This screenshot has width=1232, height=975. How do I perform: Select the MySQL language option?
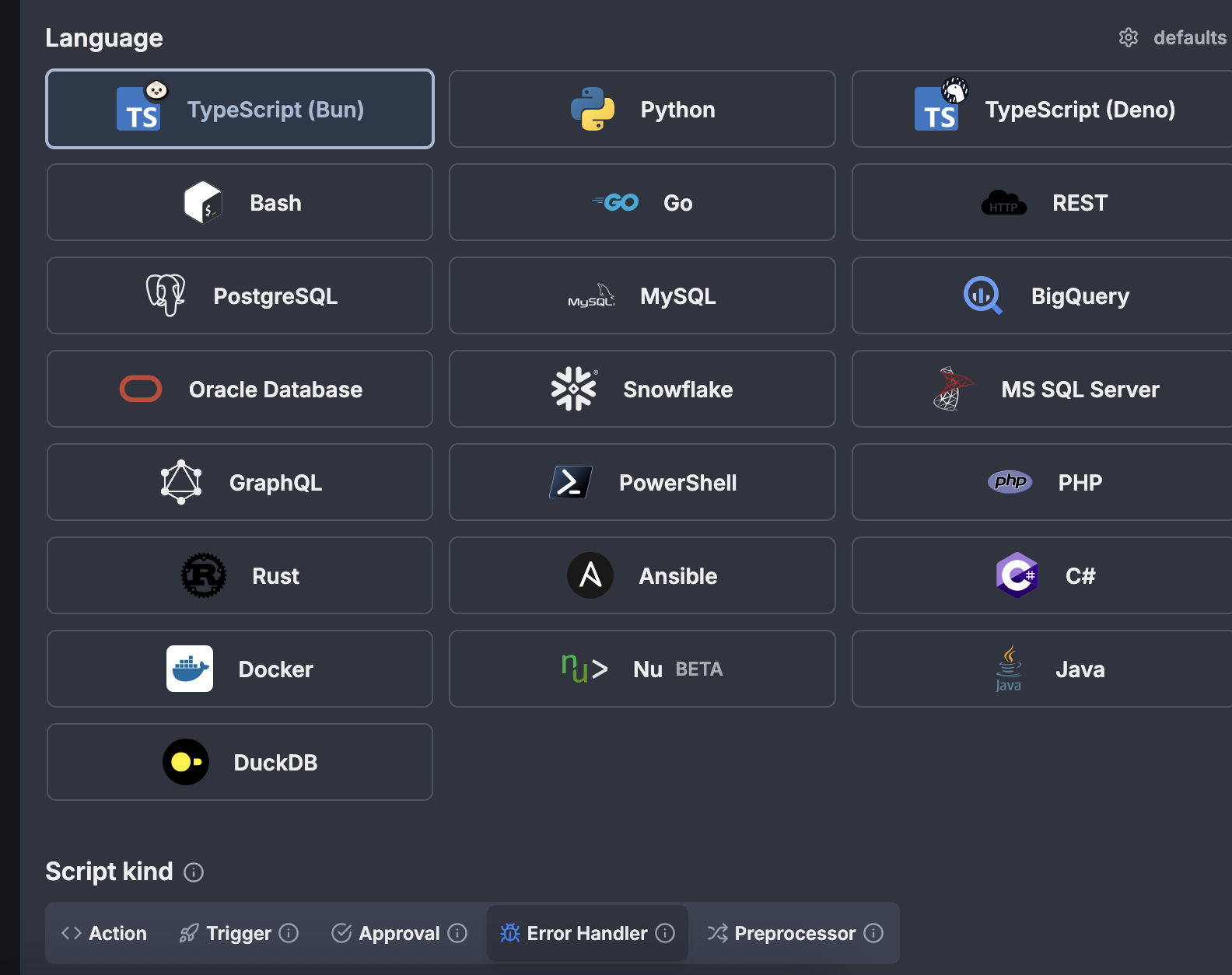pos(642,295)
